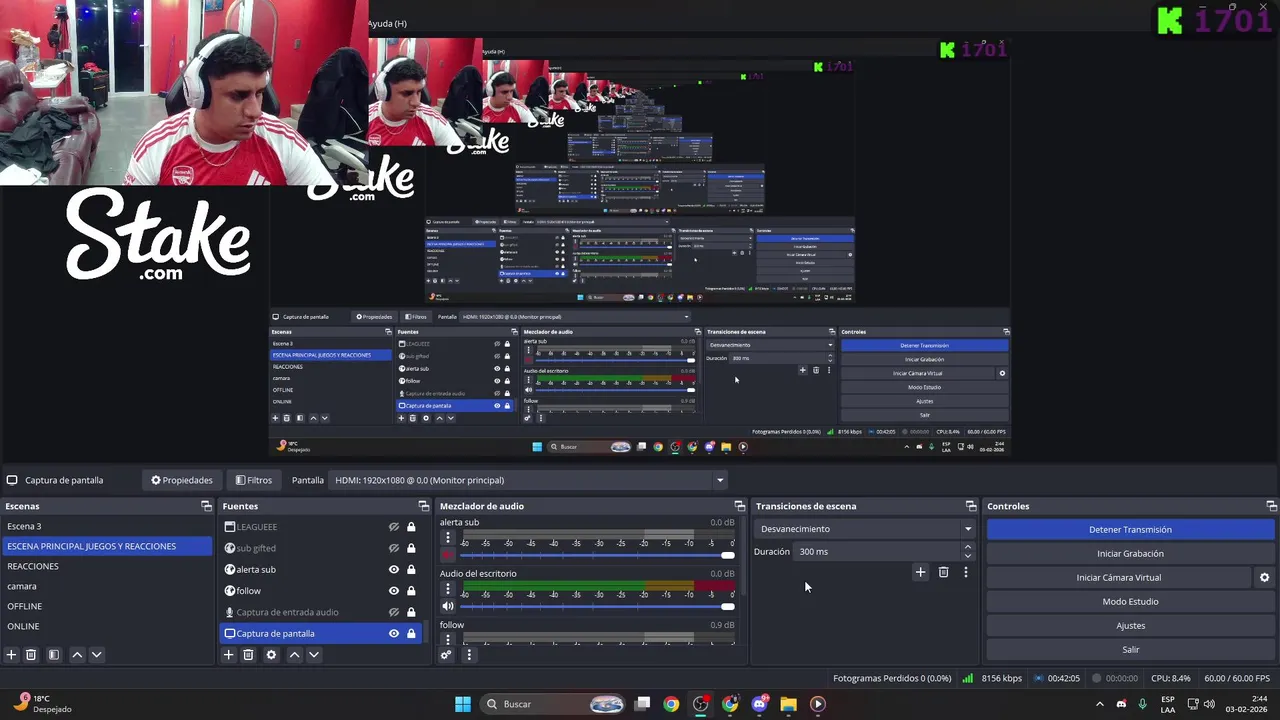Open Filtros for selected source

[x=254, y=480]
